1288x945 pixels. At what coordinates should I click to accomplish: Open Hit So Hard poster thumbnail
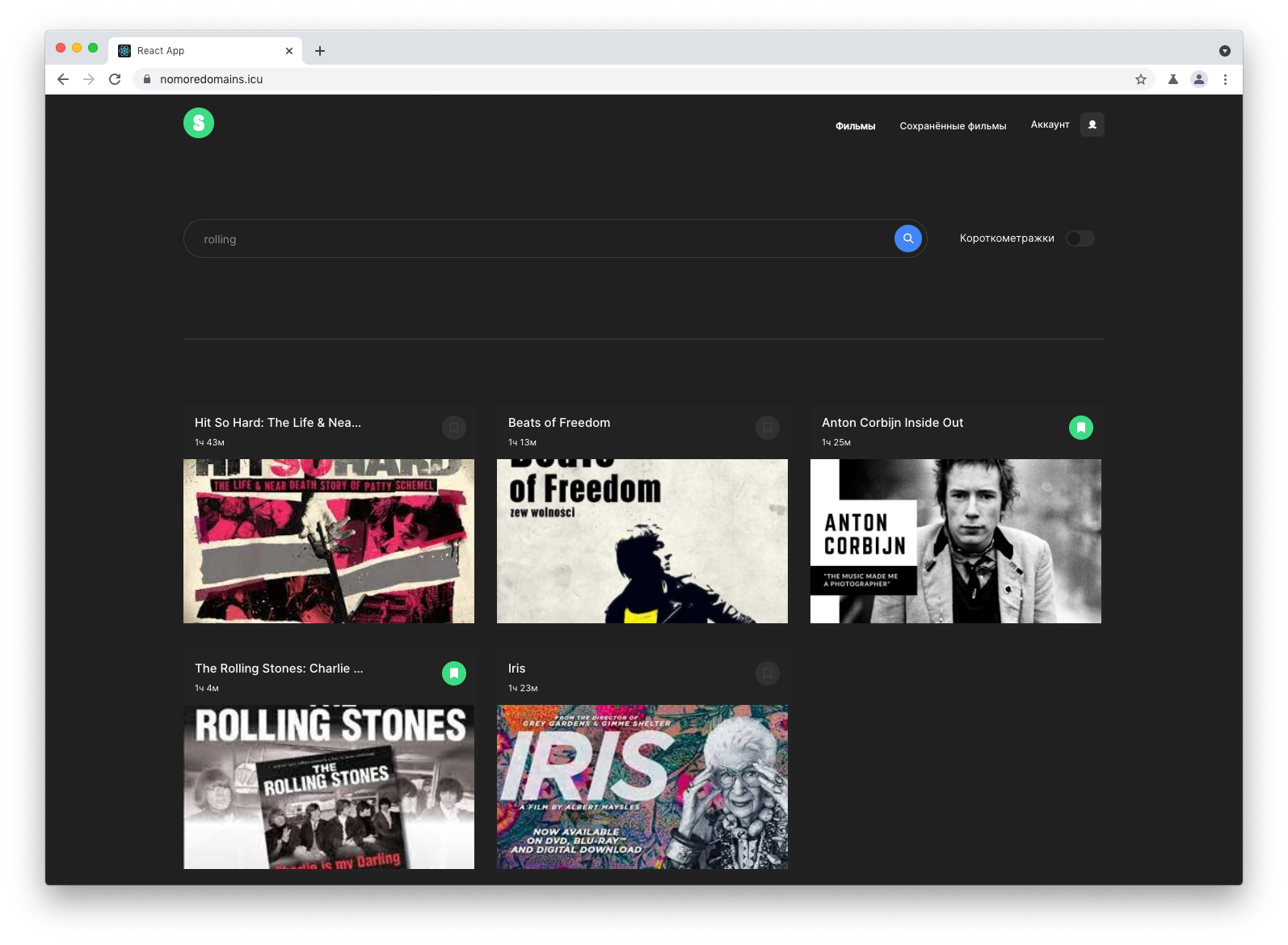pos(329,541)
